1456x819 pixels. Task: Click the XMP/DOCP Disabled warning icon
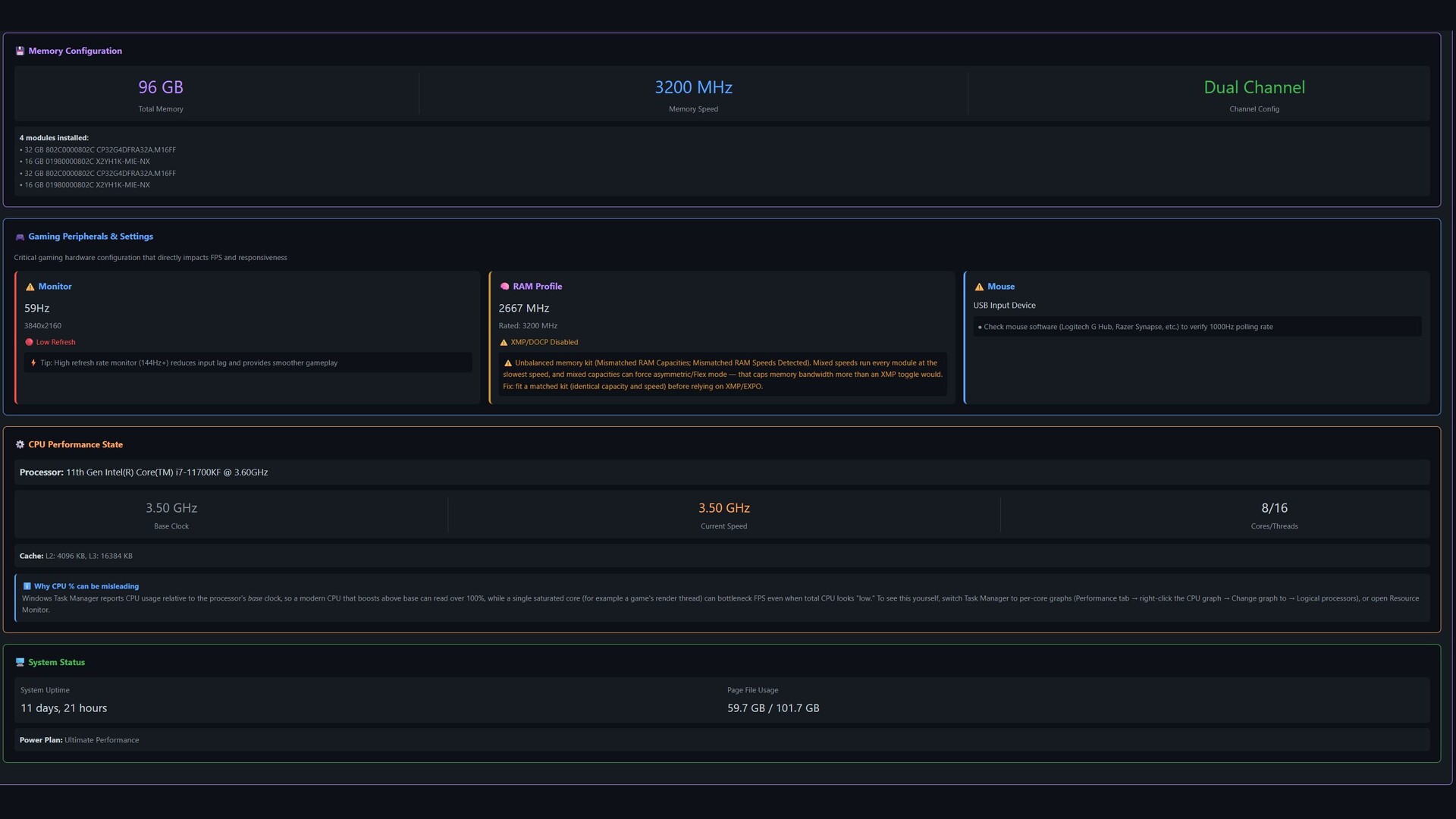click(504, 342)
